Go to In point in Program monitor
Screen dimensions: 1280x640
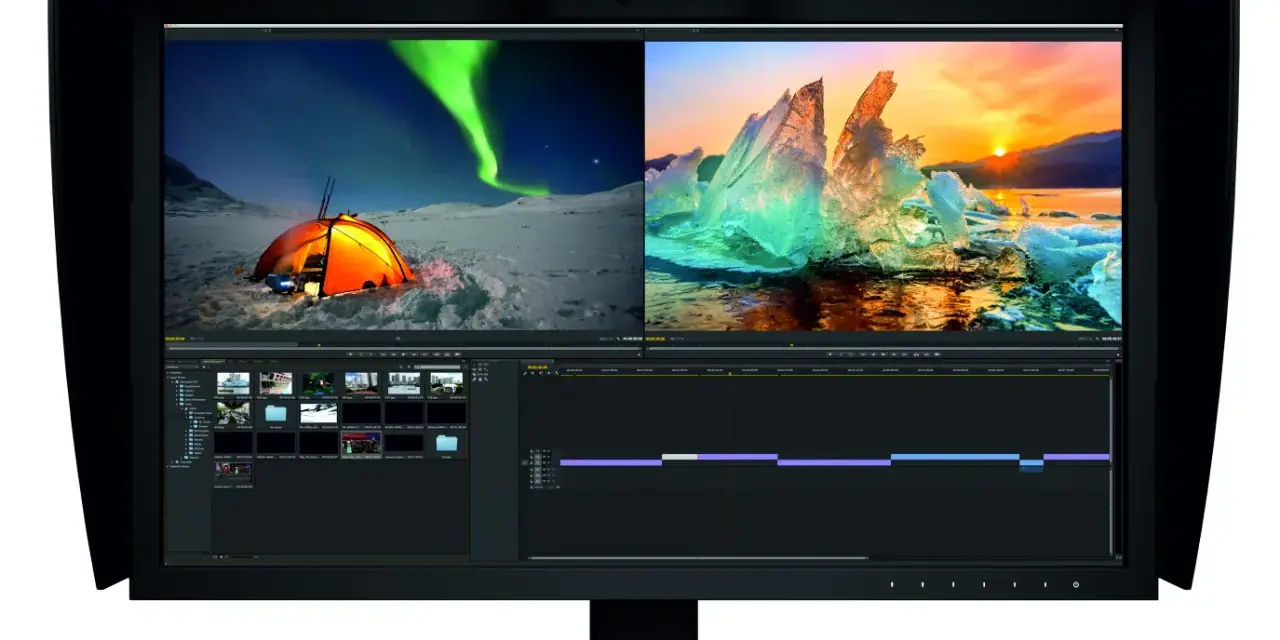863,354
